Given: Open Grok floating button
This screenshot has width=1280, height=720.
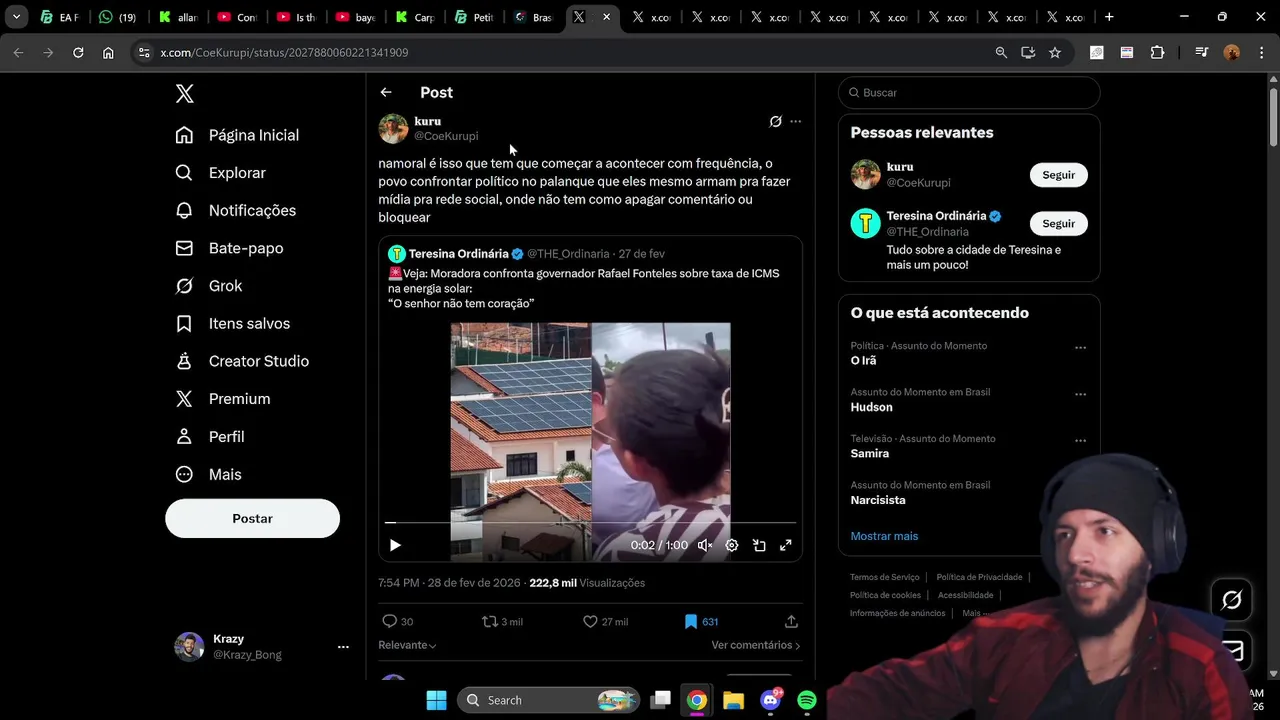Looking at the screenshot, I should pos(1232,599).
